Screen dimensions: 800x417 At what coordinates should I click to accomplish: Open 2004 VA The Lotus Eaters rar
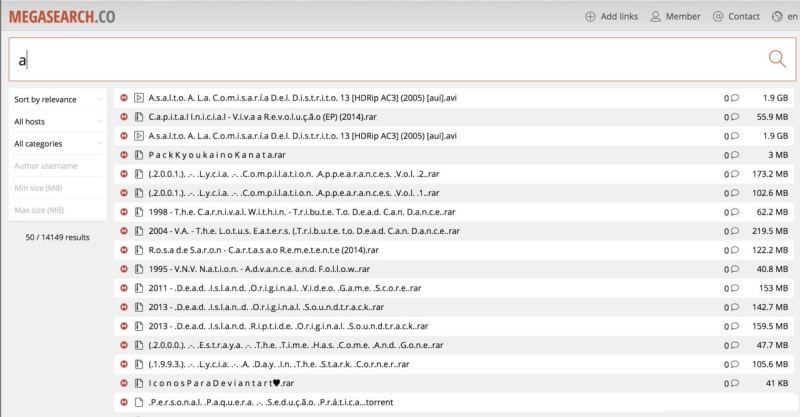pyautogui.click(x=304, y=231)
